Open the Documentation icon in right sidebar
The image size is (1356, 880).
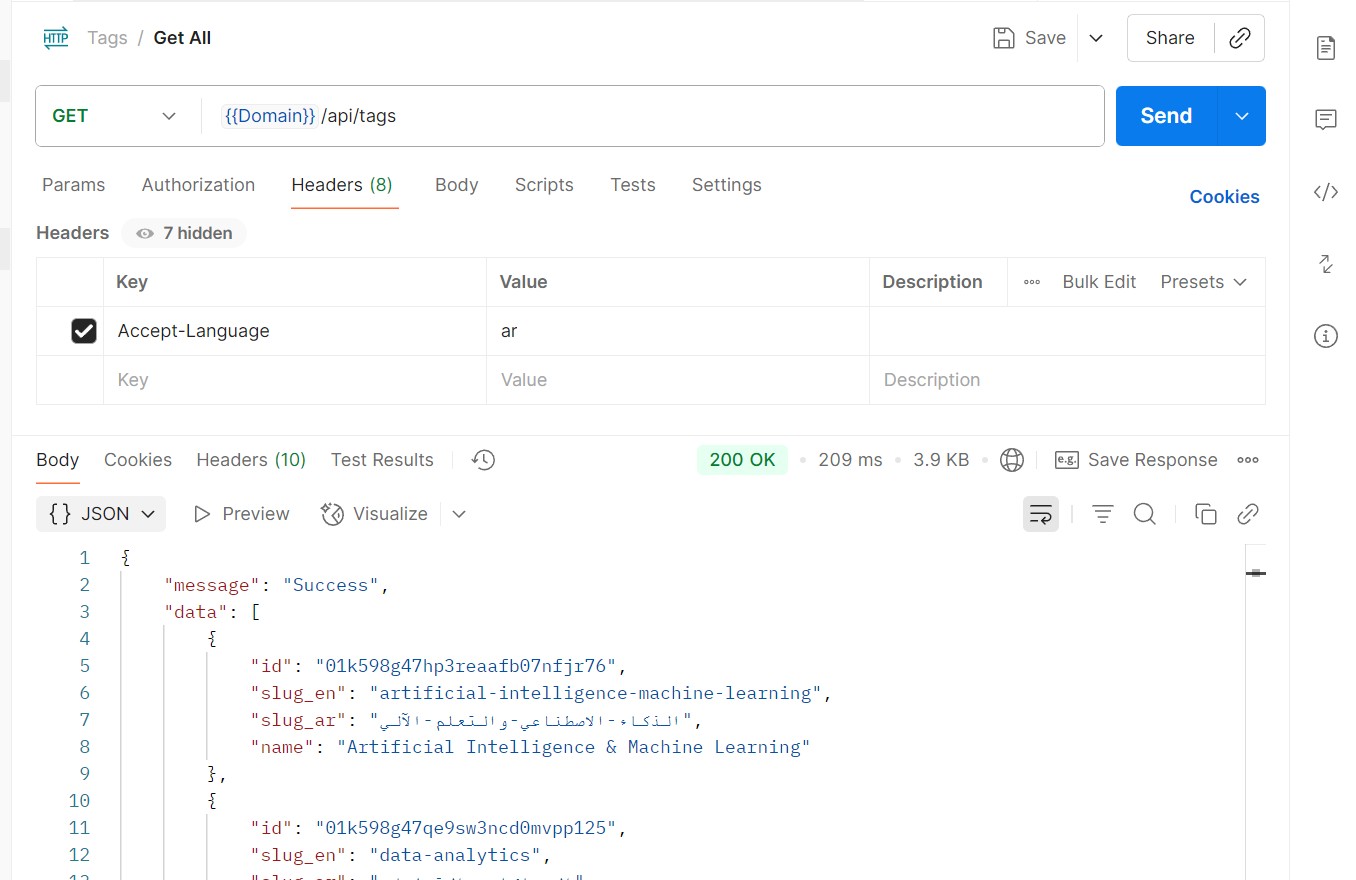1326,48
